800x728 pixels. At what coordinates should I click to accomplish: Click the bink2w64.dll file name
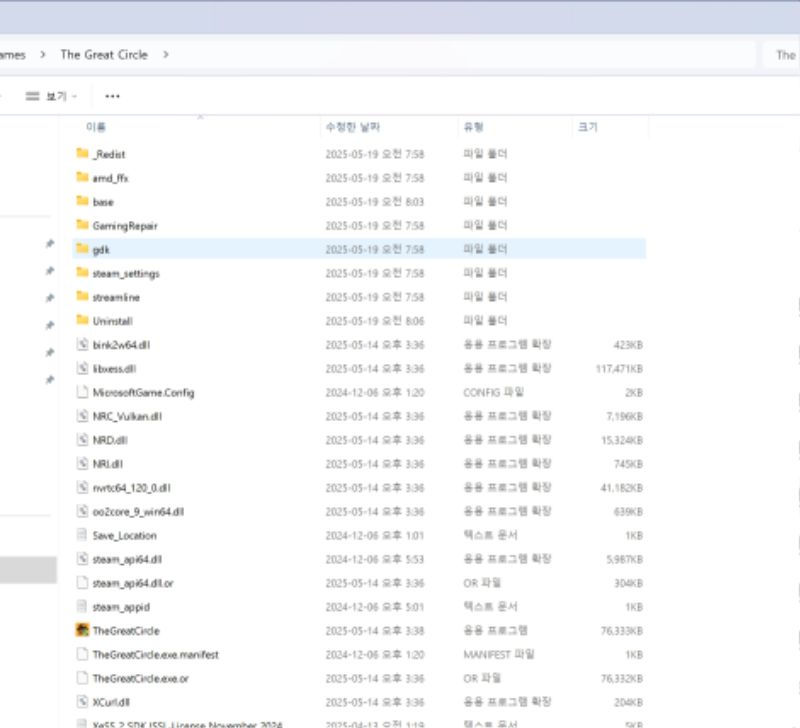tap(121, 345)
